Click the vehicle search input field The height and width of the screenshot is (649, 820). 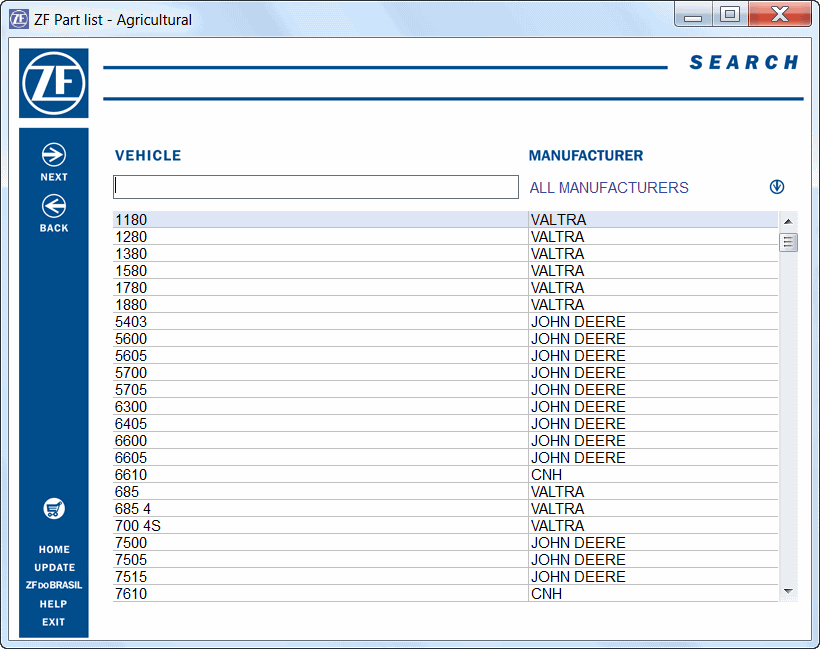[316, 187]
